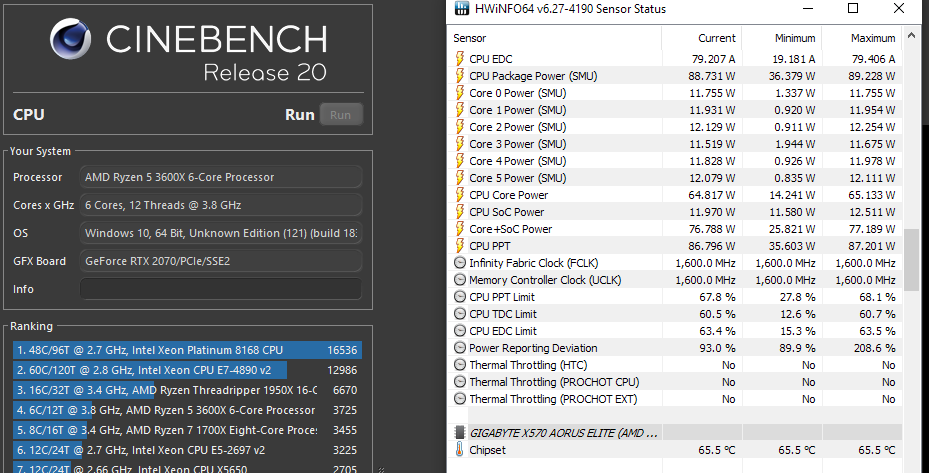This screenshot has width=929, height=473.
Task: Select the Ryzen Threadripper 1950X ranking entry
Action: coord(187,390)
